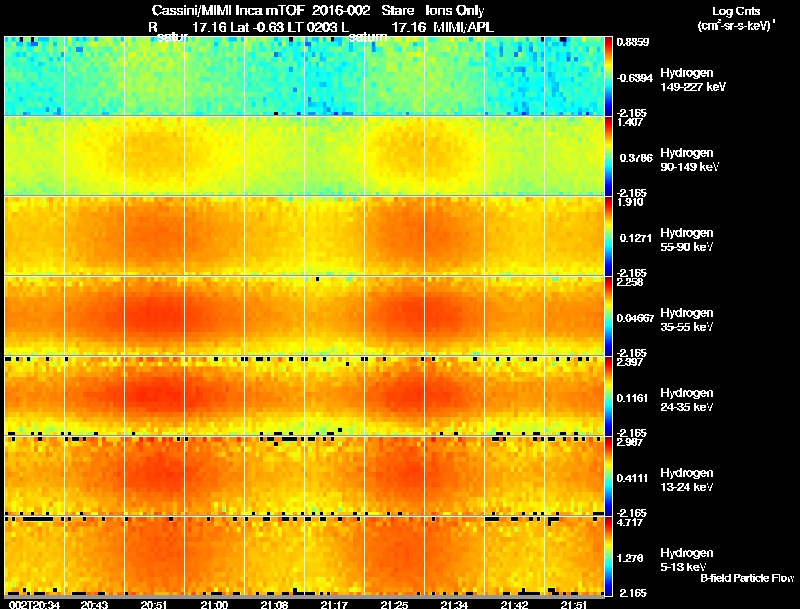This screenshot has width=800, height=609.
Task: Click the 0.3786 colorbar value
Action: 636,158
